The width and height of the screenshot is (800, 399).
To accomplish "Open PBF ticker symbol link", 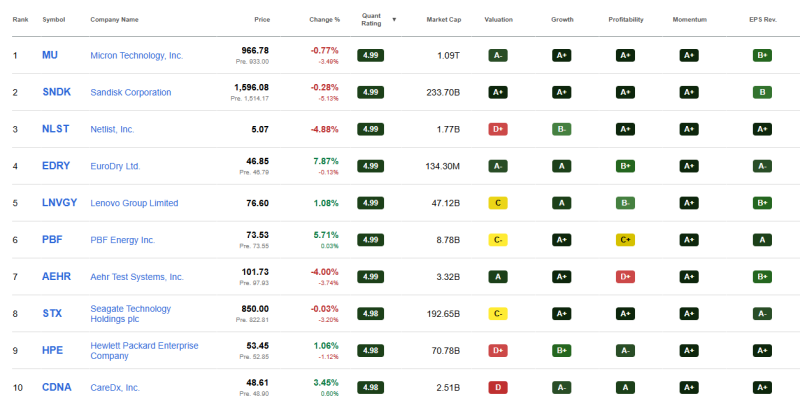I will coord(52,240).
